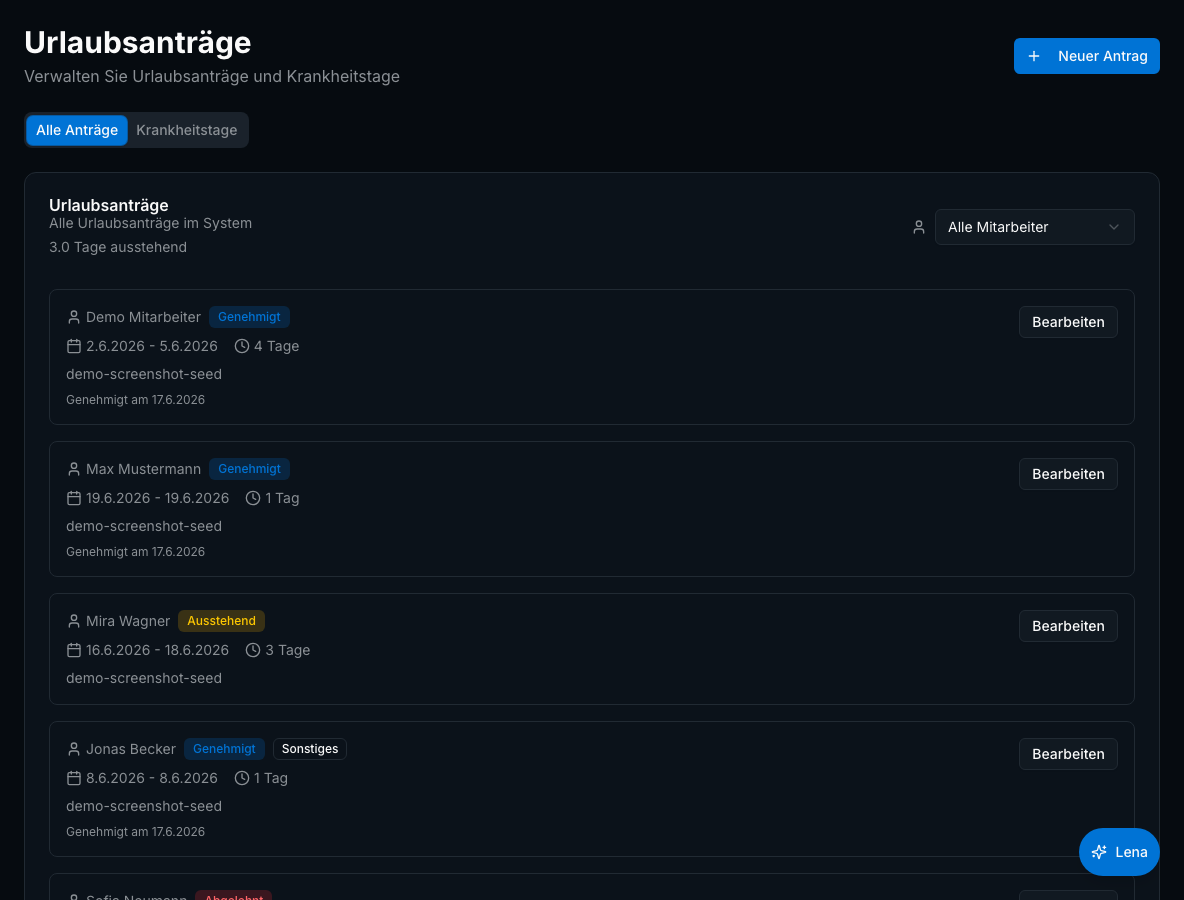Click clock icon beside 4 Tage
Screen dimensions: 1184x900
[x=242, y=346]
